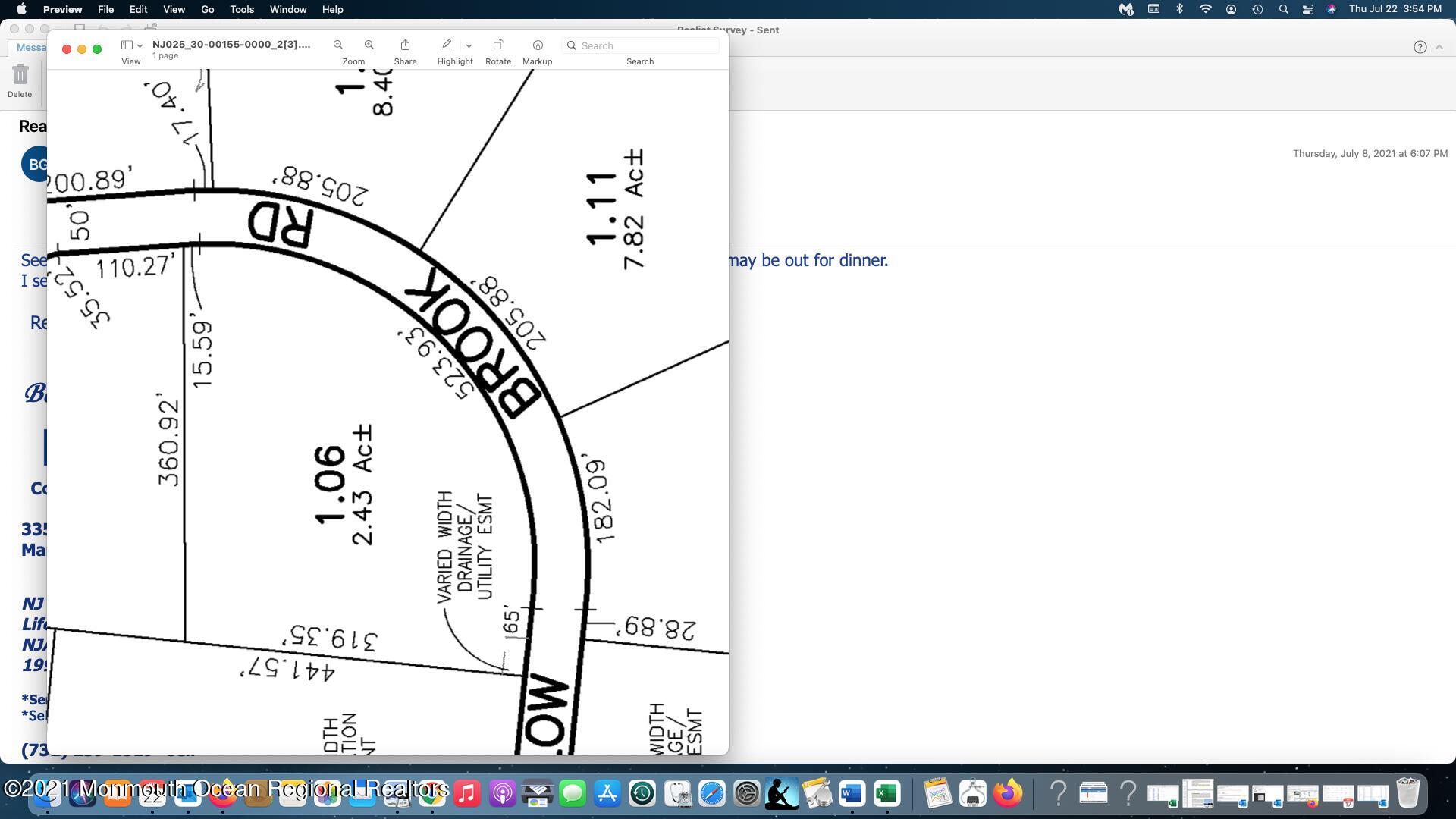This screenshot has height=819, width=1456.
Task: Click the Time Machine menu bar icon
Action: (1257, 9)
